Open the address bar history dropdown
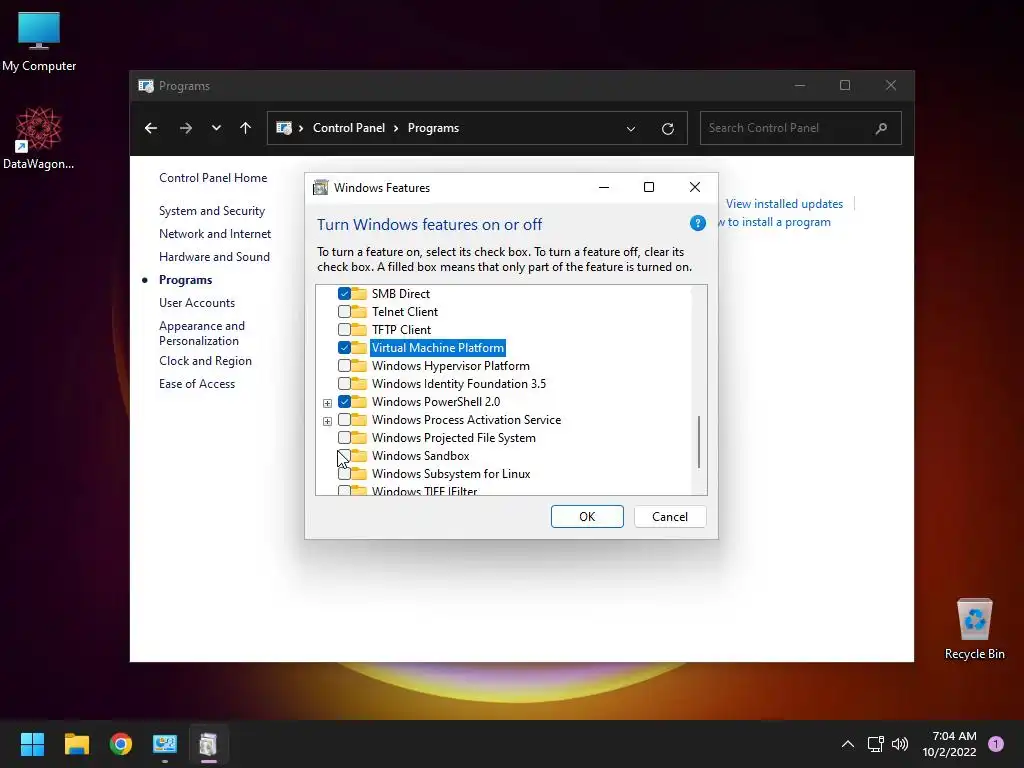Viewport: 1024px width, 768px height. coord(631,129)
